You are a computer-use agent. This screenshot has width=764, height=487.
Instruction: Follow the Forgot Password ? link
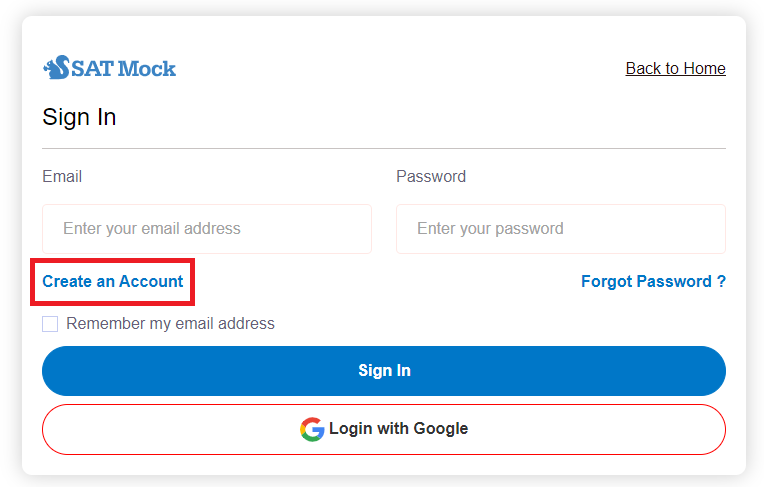pos(653,282)
